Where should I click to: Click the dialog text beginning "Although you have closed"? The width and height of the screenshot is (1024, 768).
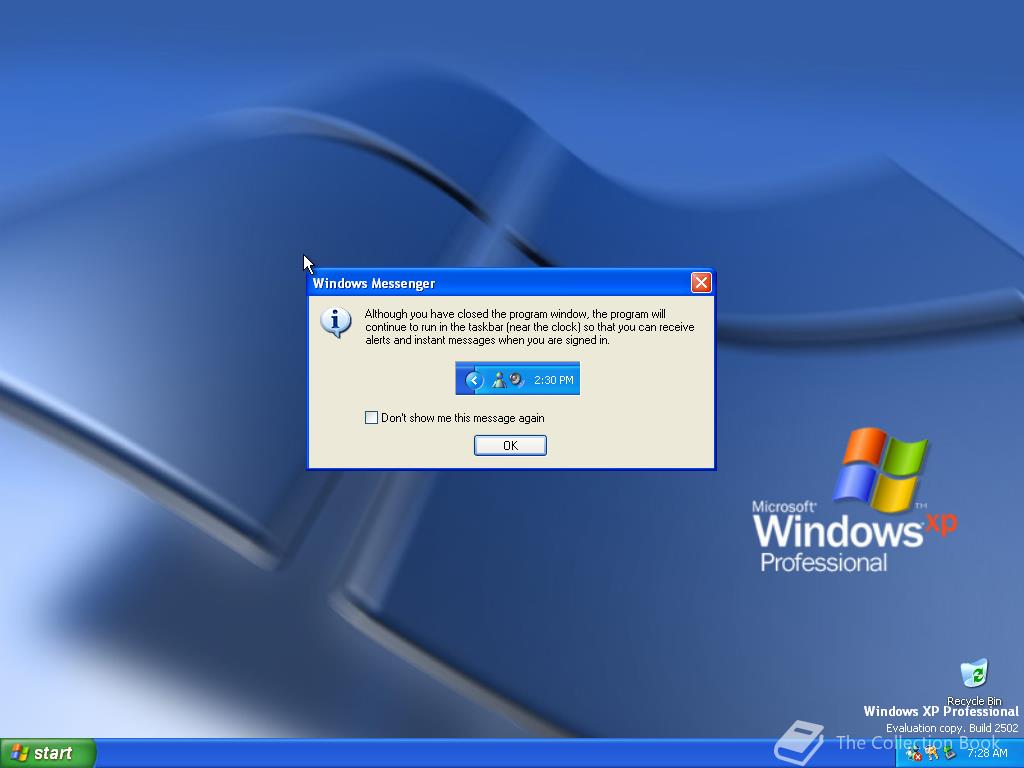[530, 327]
